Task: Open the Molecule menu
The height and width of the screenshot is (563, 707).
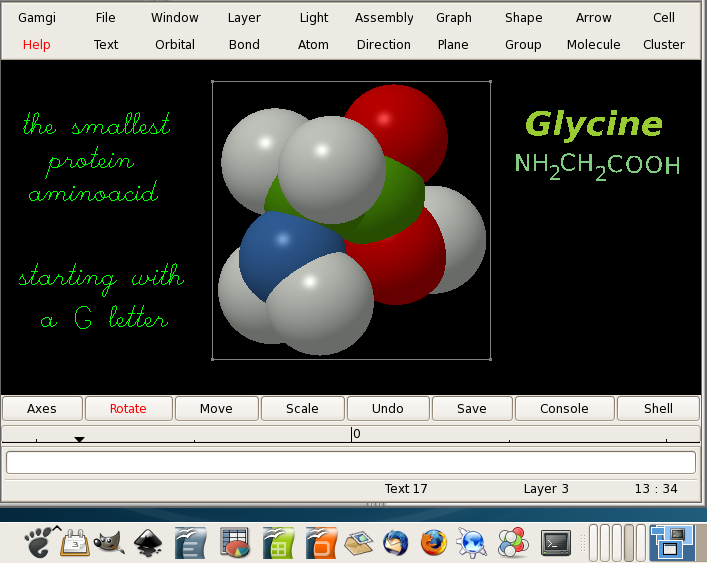Action: [x=593, y=45]
